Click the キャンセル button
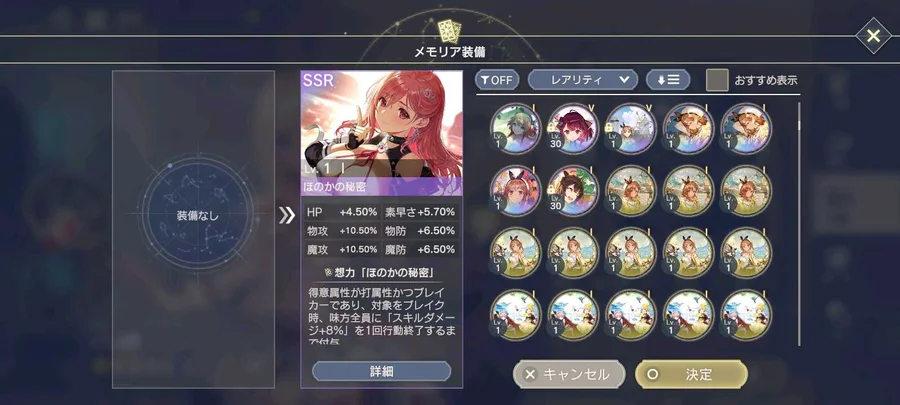Viewport: 900px width, 405px height. [569, 375]
